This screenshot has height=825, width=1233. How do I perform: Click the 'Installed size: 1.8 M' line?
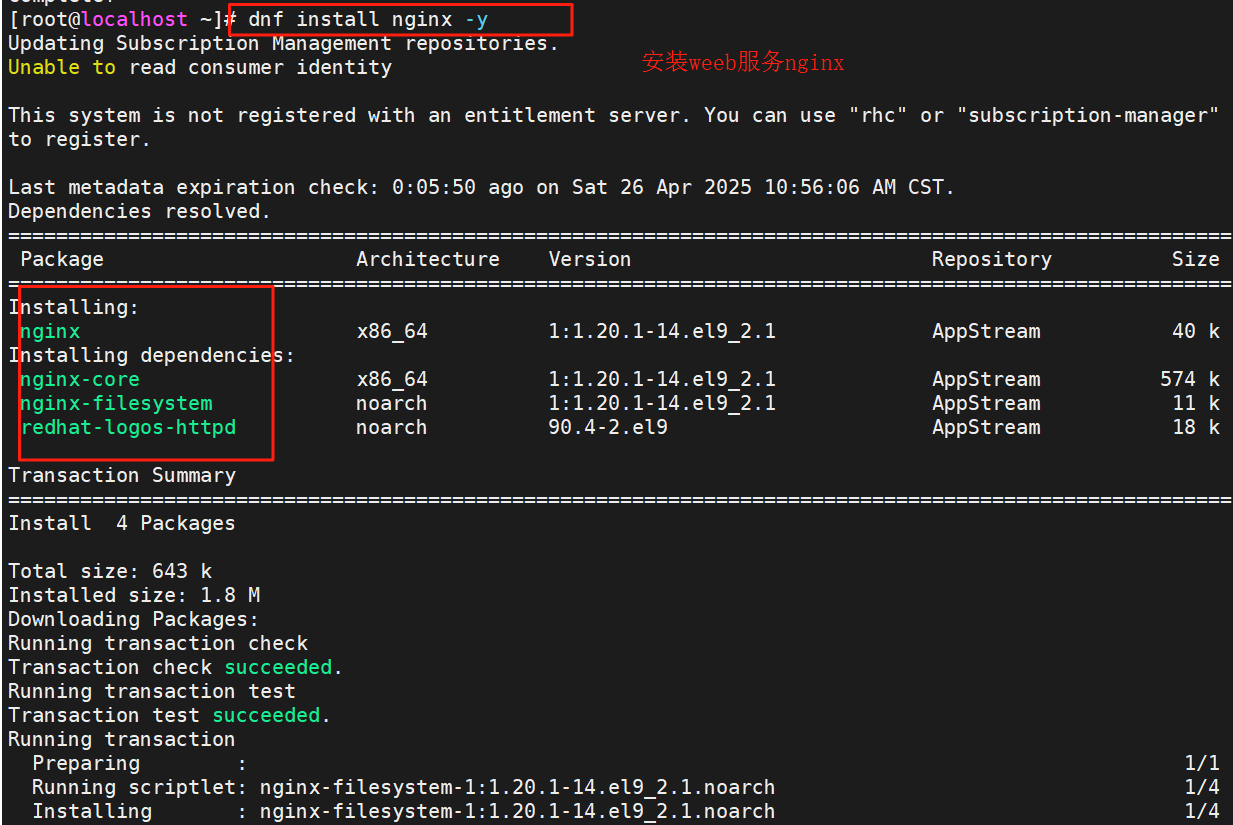[134, 595]
